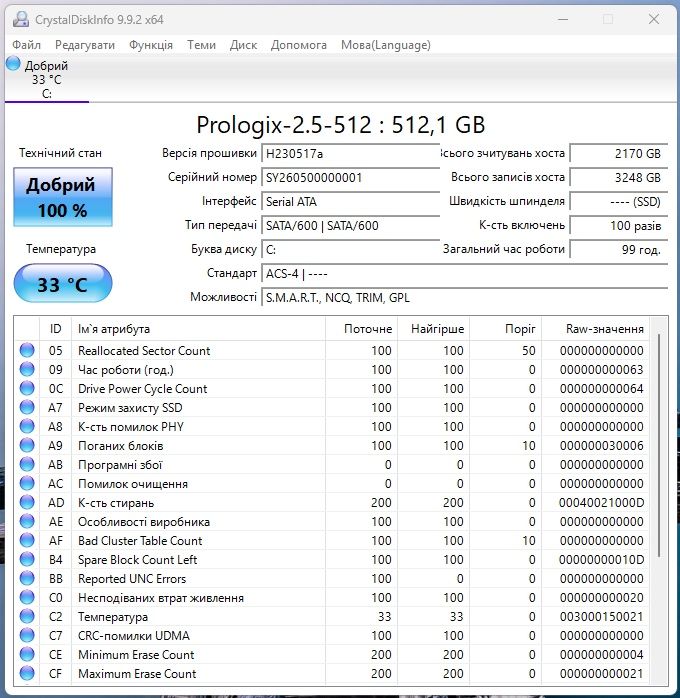
Task: Select the blue drive status orb for disk C:
Action: tap(13, 64)
